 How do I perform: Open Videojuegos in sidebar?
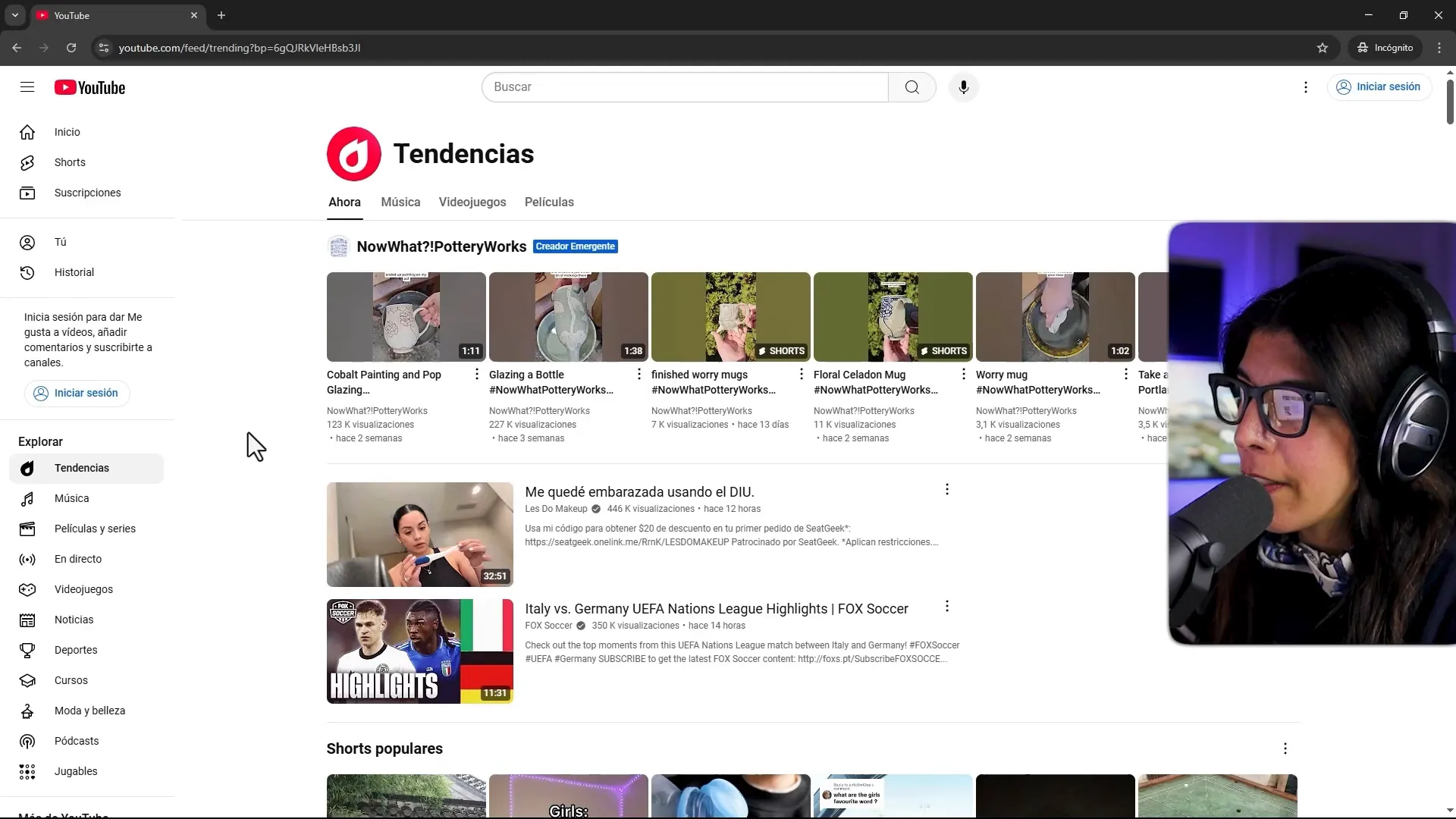(x=86, y=589)
